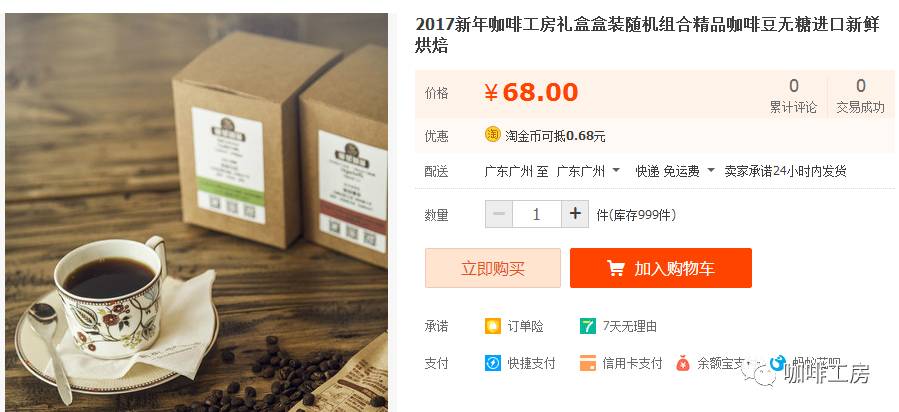Expand the 广东广州 destination dropdown
This screenshot has width=899, height=412.
pos(588,171)
